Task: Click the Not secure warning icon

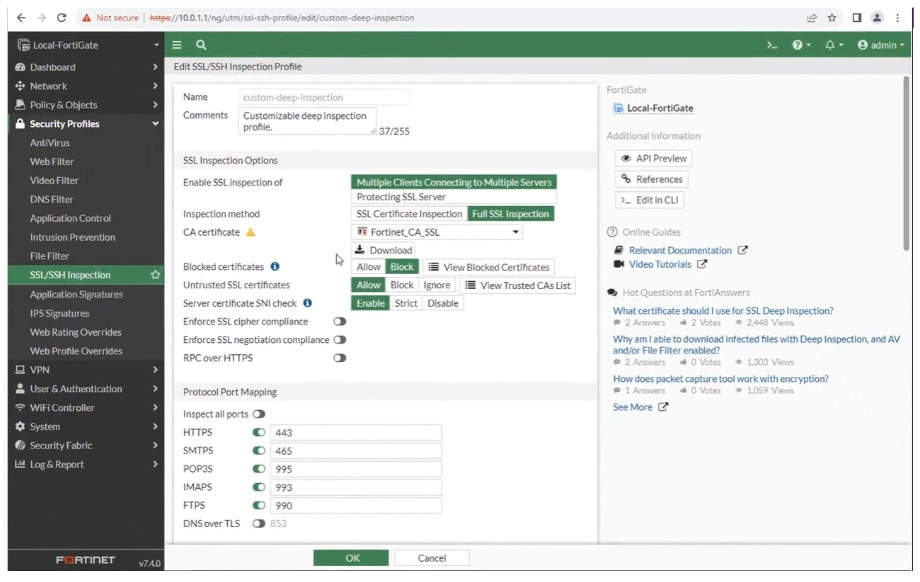Action: coord(87,18)
